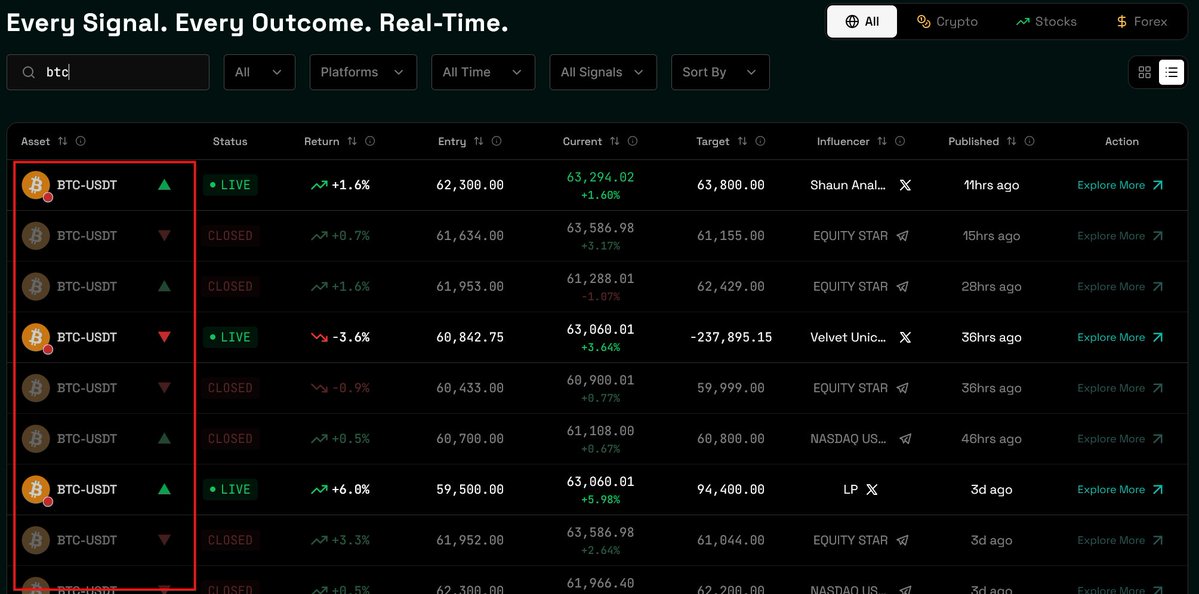Select the Crypto tab

coord(947,21)
